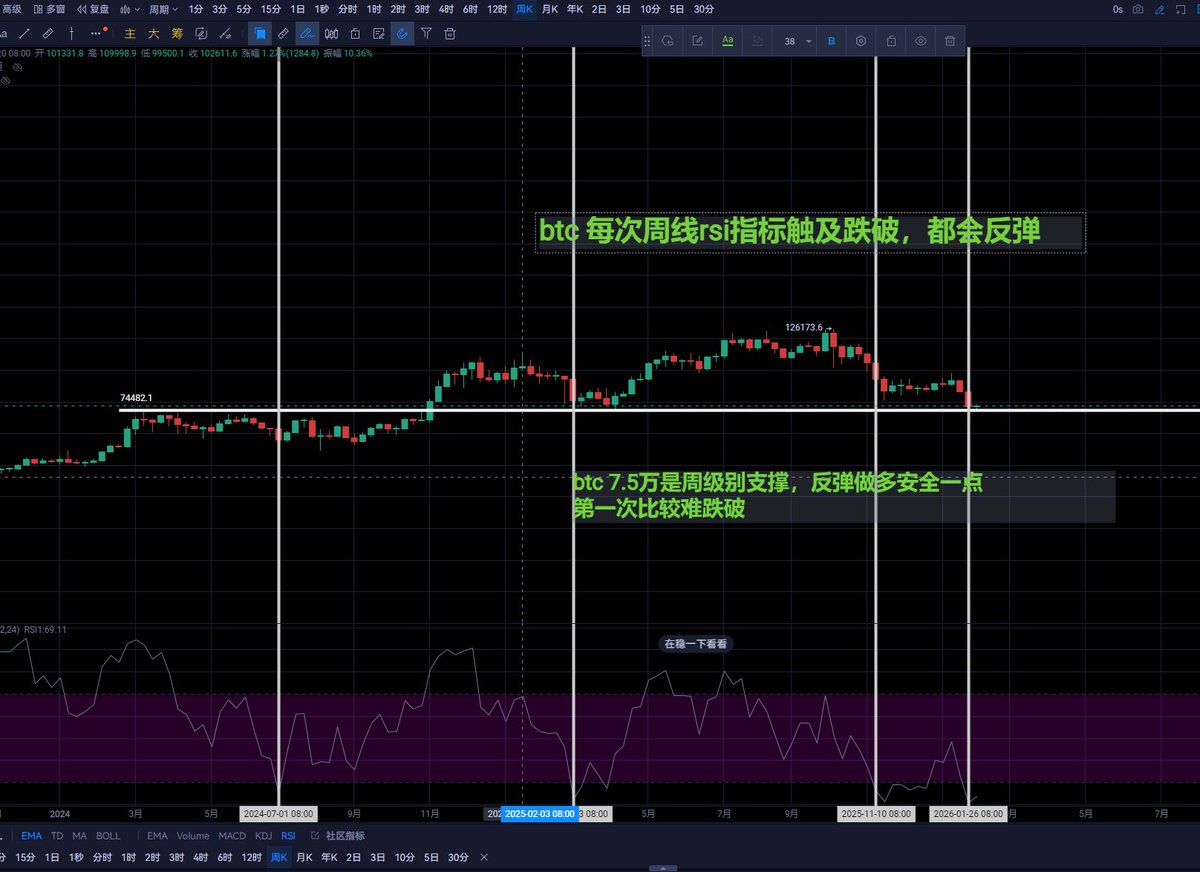This screenshot has width=1200, height=872.
Task: Open the font size 38 dropdown
Action: (797, 41)
